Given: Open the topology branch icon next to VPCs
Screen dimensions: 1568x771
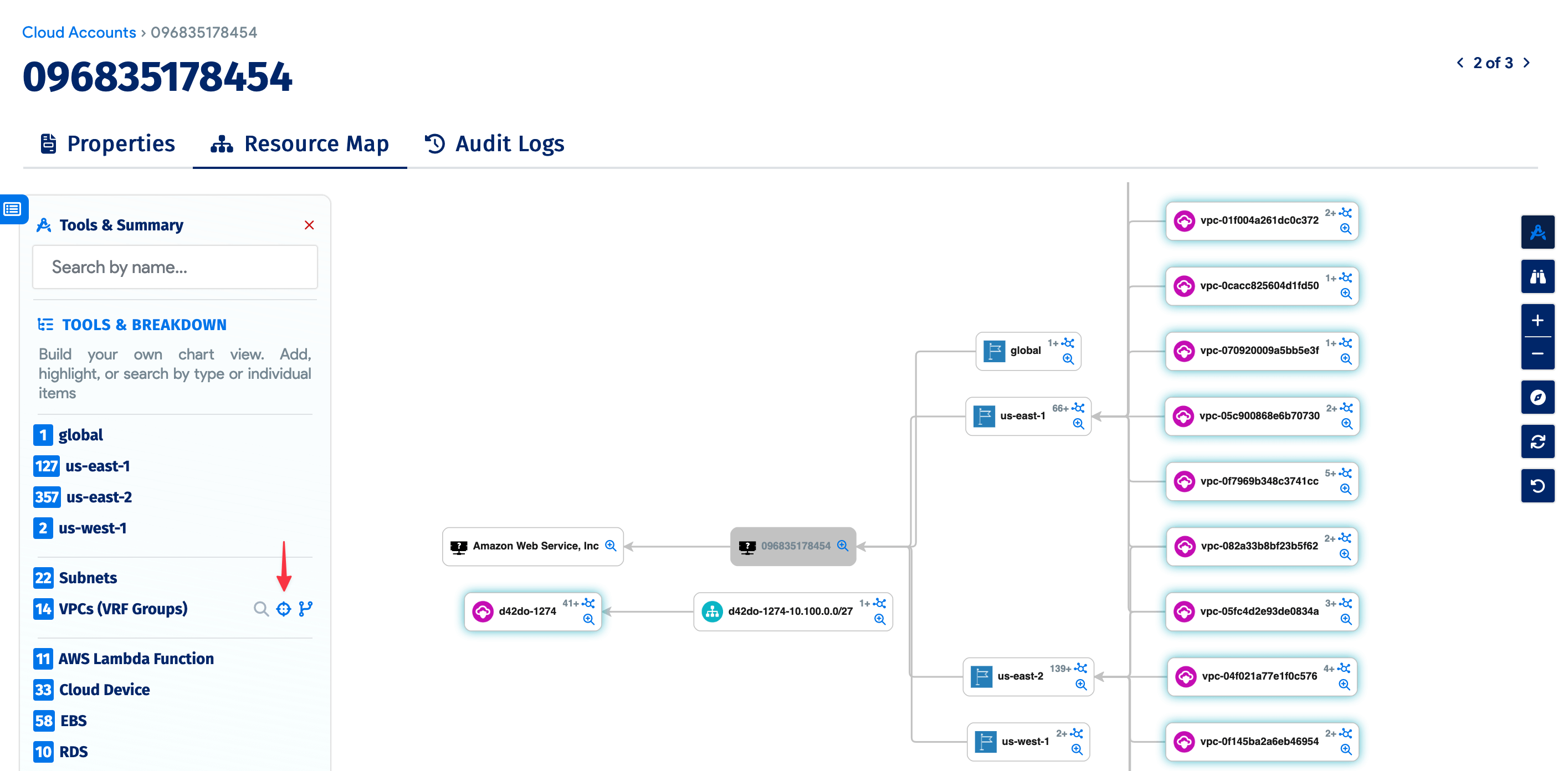Looking at the screenshot, I should [305, 609].
